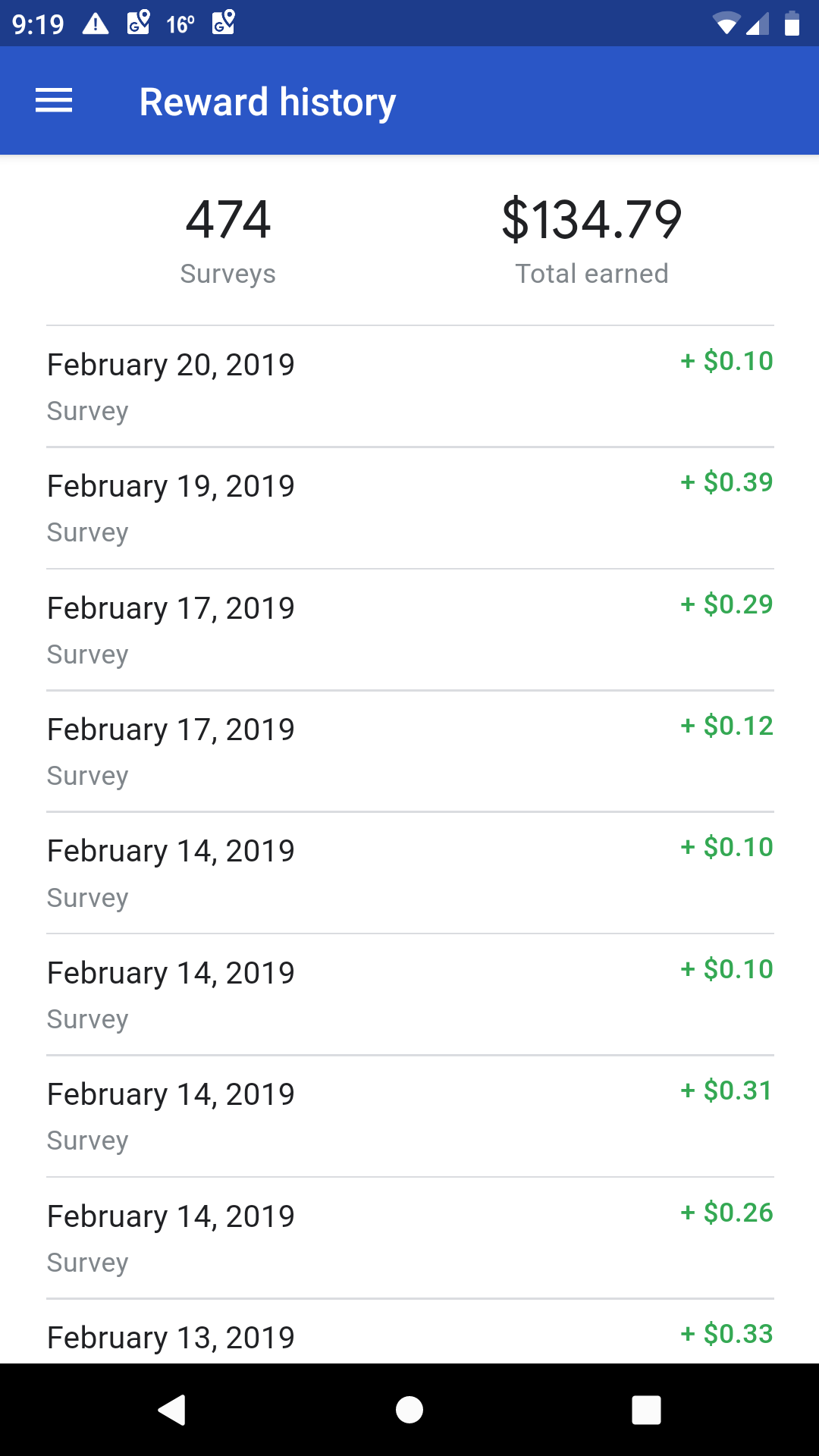Tap the Wi-Fi signal status icon
Image resolution: width=819 pixels, height=1456 pixels.
[726, 24]
